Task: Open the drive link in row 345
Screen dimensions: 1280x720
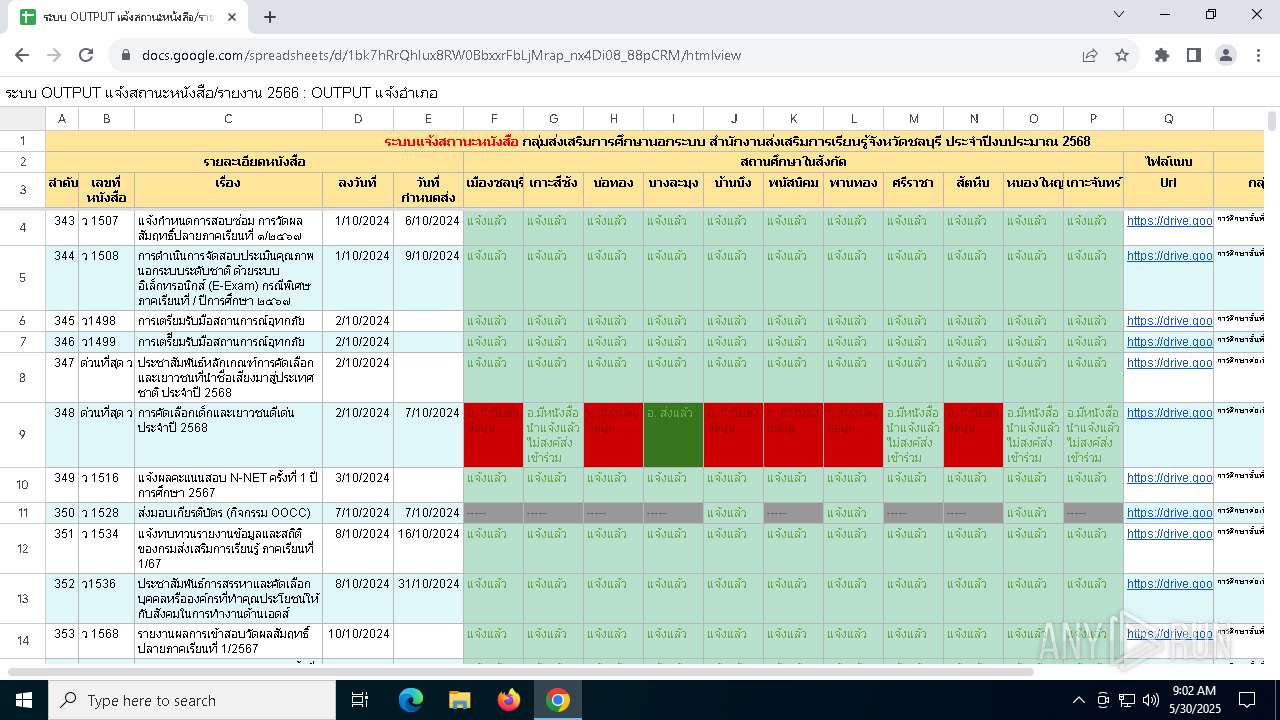Action: point(1169,321)
